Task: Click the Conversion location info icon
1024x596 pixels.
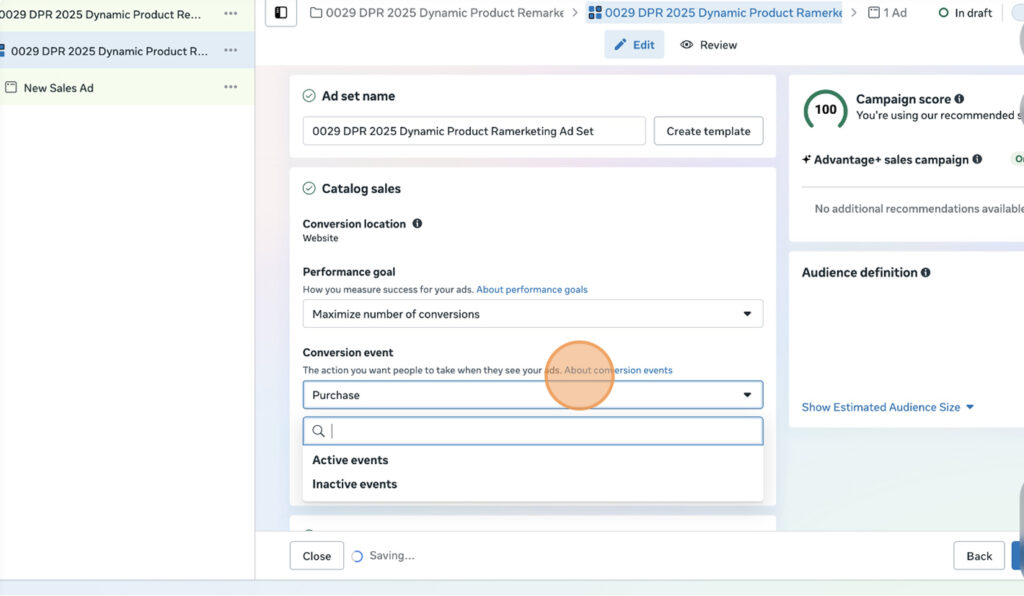Action: coord(417,224)
